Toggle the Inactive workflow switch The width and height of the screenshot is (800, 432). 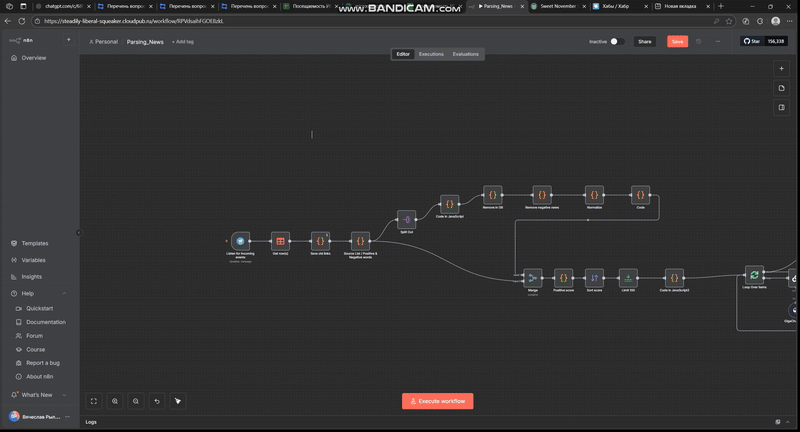(x=616, y=42)
